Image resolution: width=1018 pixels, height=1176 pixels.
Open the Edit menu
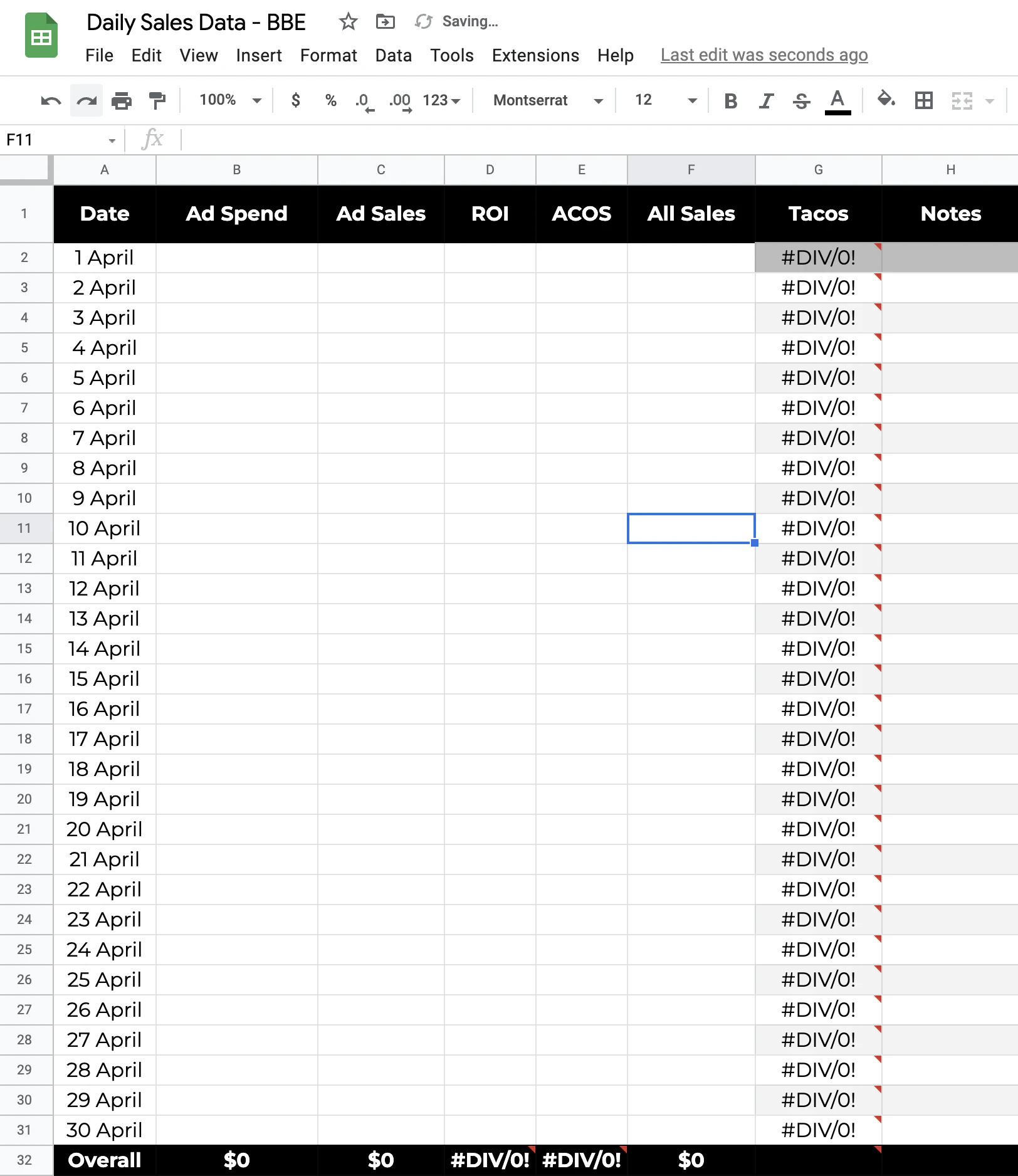click(x=146, y=55)
